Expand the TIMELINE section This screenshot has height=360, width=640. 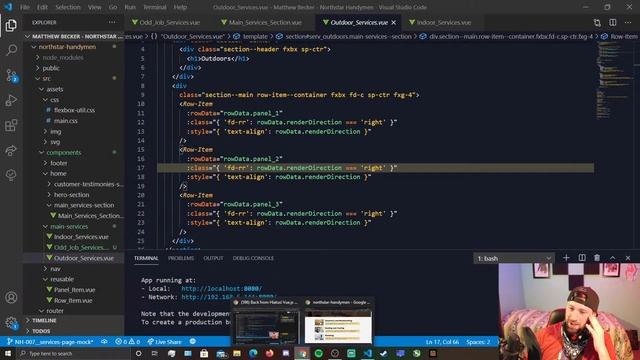[x=44, y=320]
